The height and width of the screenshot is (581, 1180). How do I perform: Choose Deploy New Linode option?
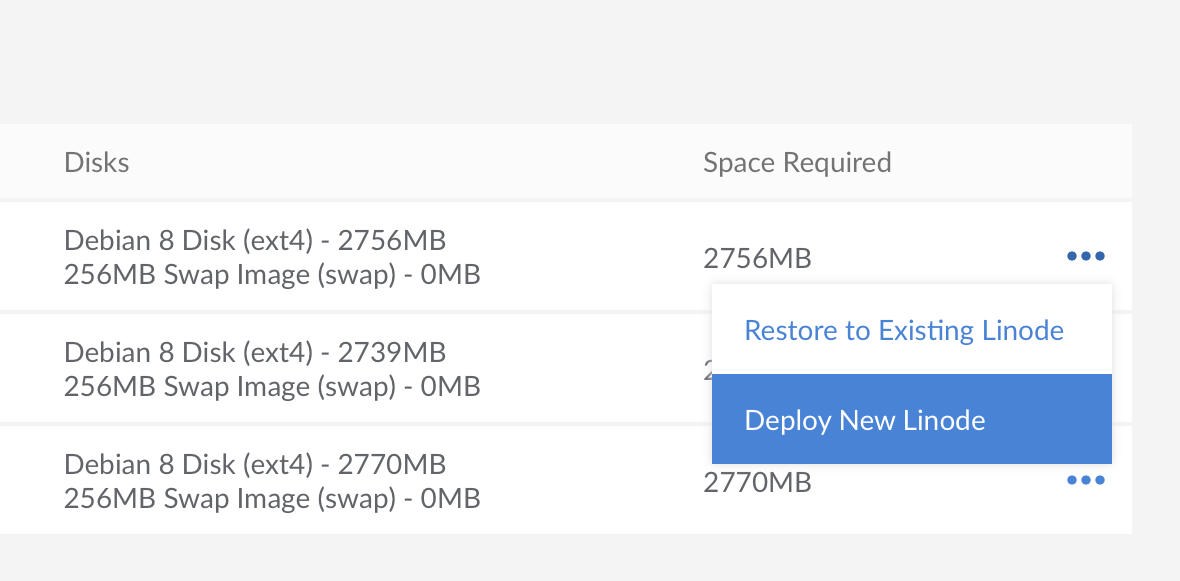pyautogui.click(x=865, y=420)
